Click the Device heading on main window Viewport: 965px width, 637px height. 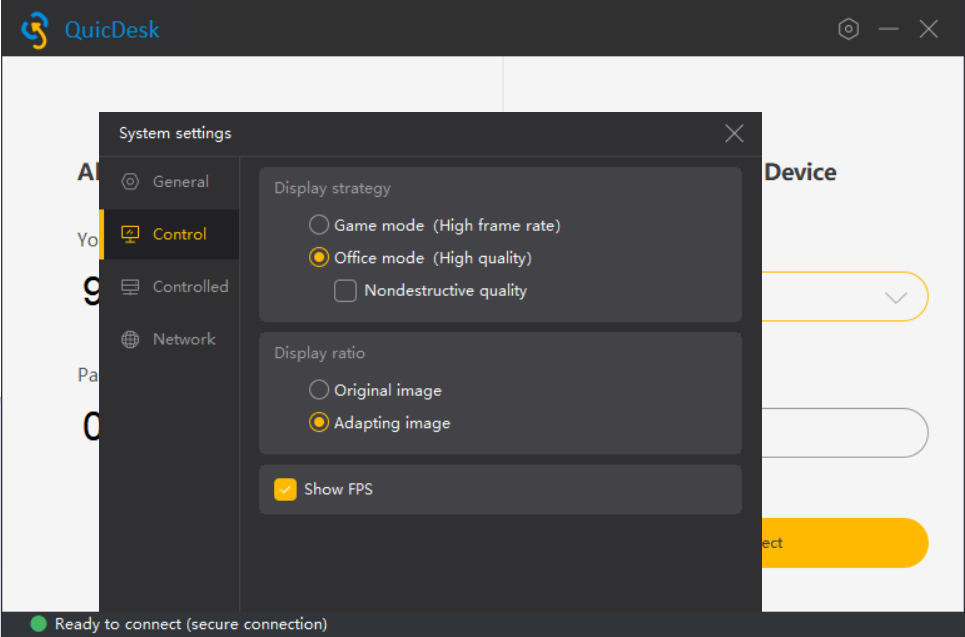[x=800, y=172]
